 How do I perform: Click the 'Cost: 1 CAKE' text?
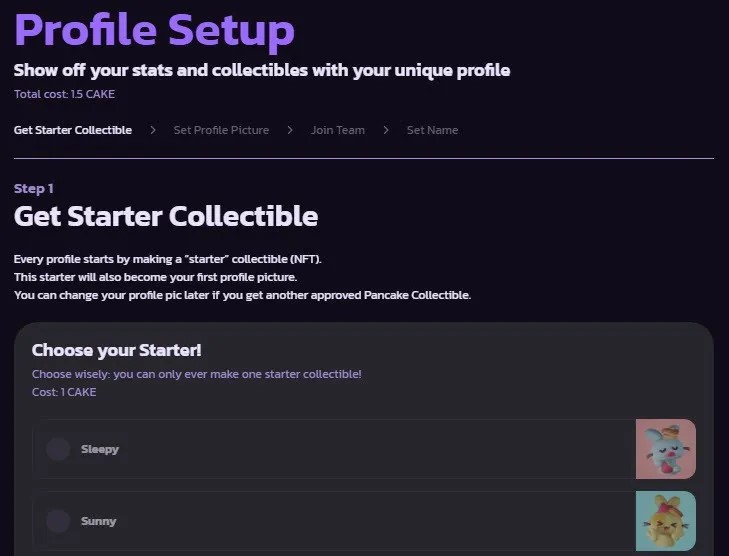tap(64, 392)
